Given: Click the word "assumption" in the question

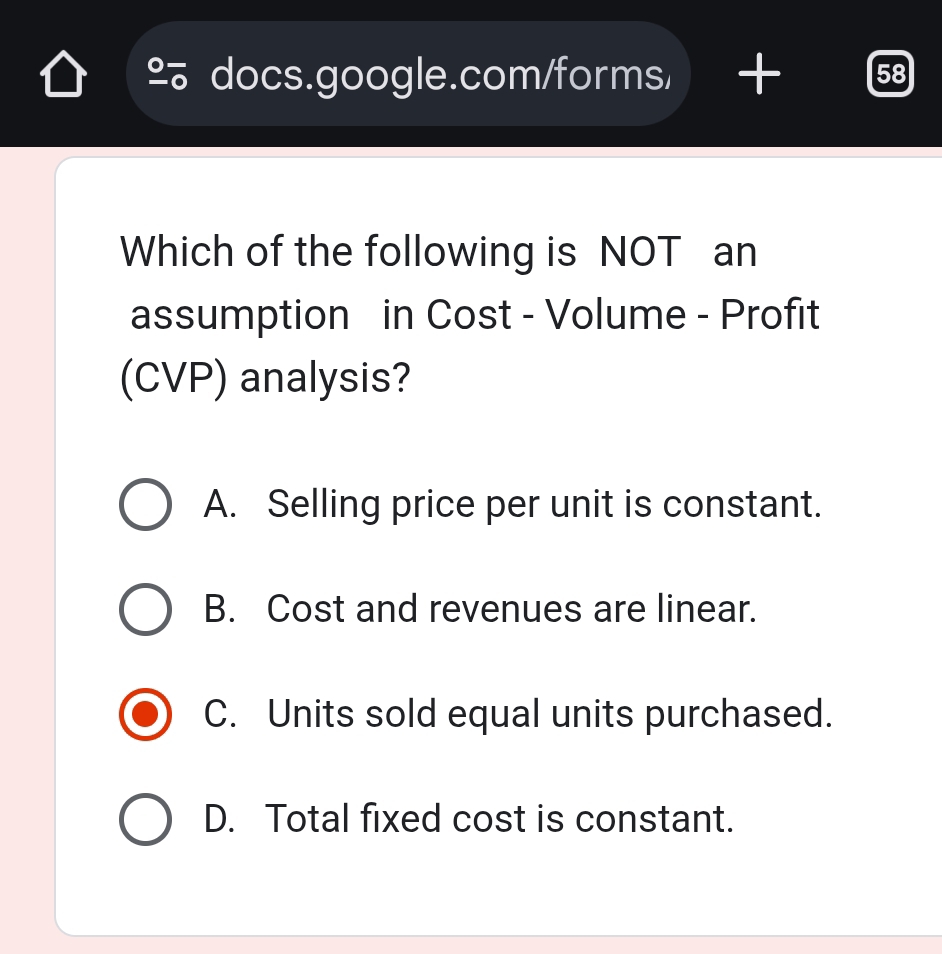Looking at the screenshot, I should point(240,316).
